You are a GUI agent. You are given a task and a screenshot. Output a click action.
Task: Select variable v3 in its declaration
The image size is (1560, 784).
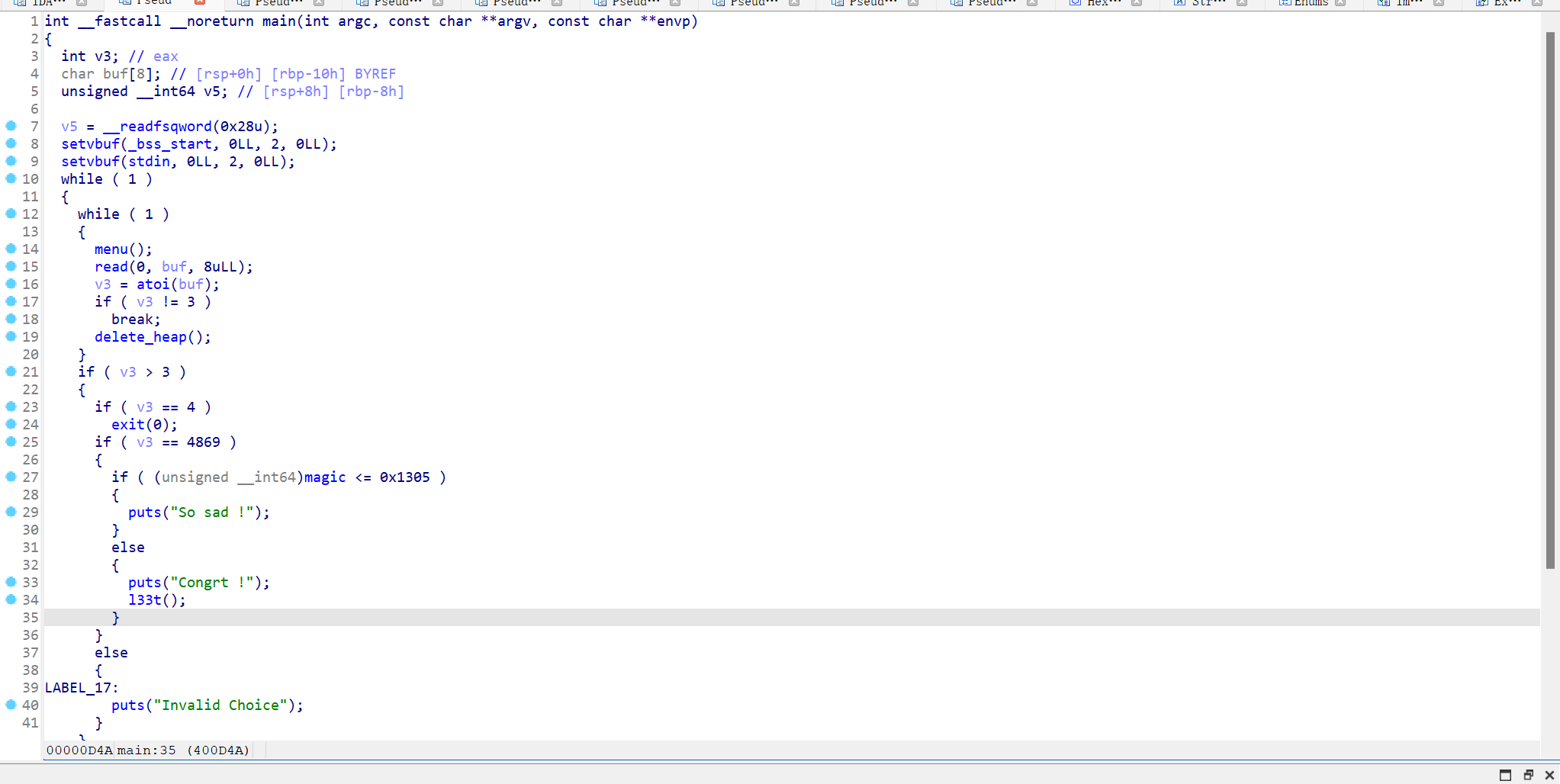pyautogui.click(x=103, y=56)
